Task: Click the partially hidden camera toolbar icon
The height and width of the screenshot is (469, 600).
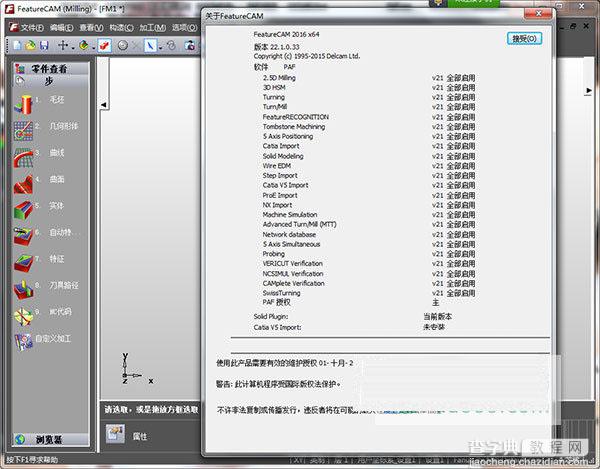Action: click(x=190, y=46)
